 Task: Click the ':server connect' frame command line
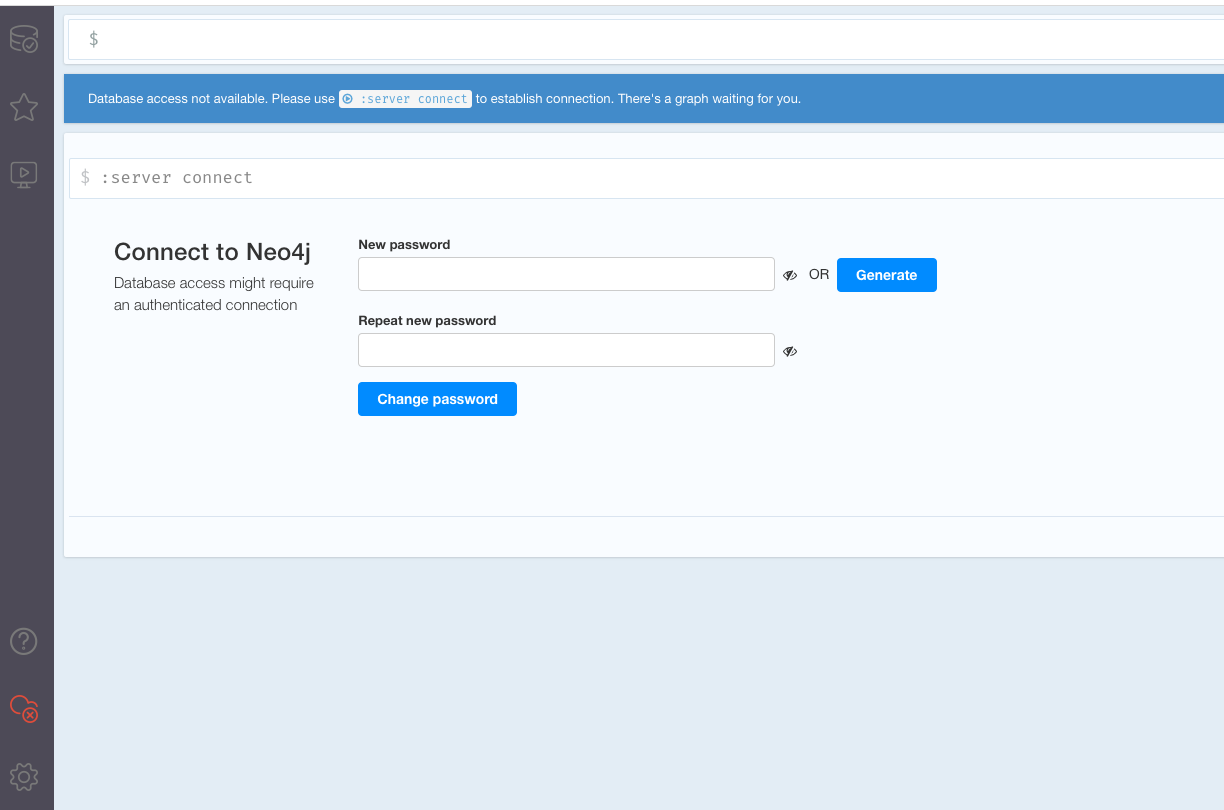(x=646, y=178)
